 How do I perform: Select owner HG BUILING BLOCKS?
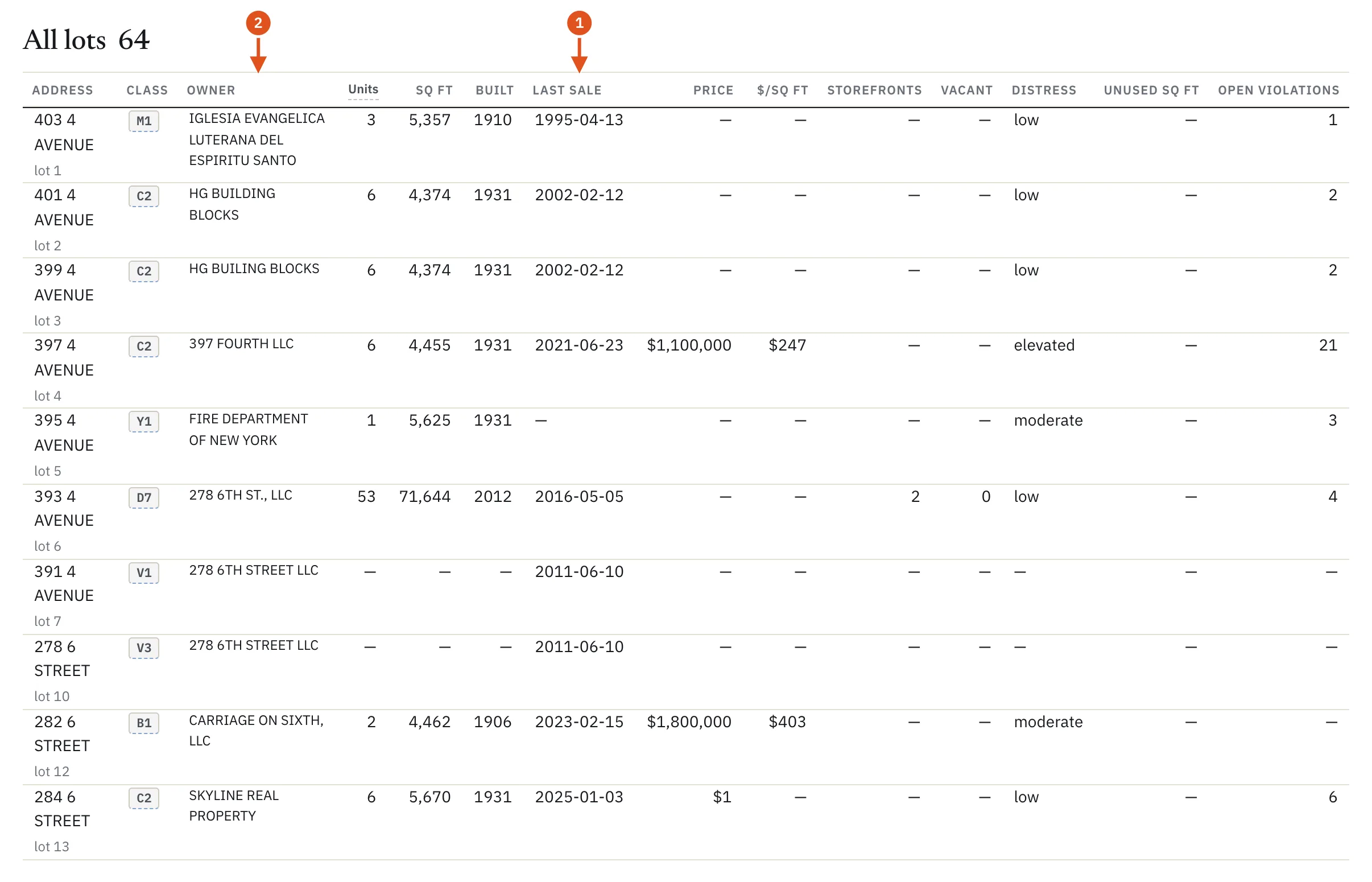pyautogui.click(x=254, y=269)
